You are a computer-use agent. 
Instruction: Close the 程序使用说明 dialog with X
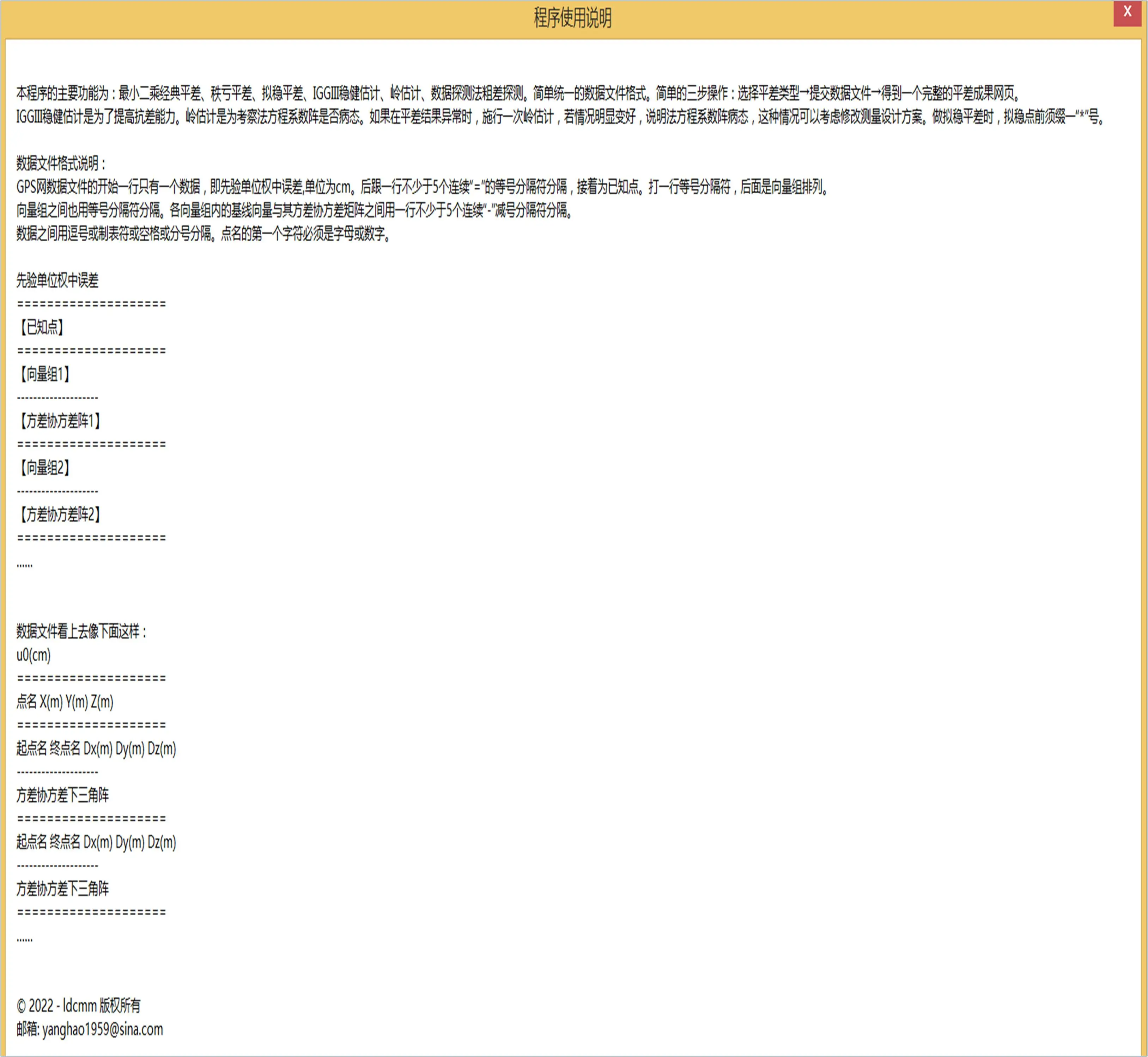click(x=1127, y=13)
